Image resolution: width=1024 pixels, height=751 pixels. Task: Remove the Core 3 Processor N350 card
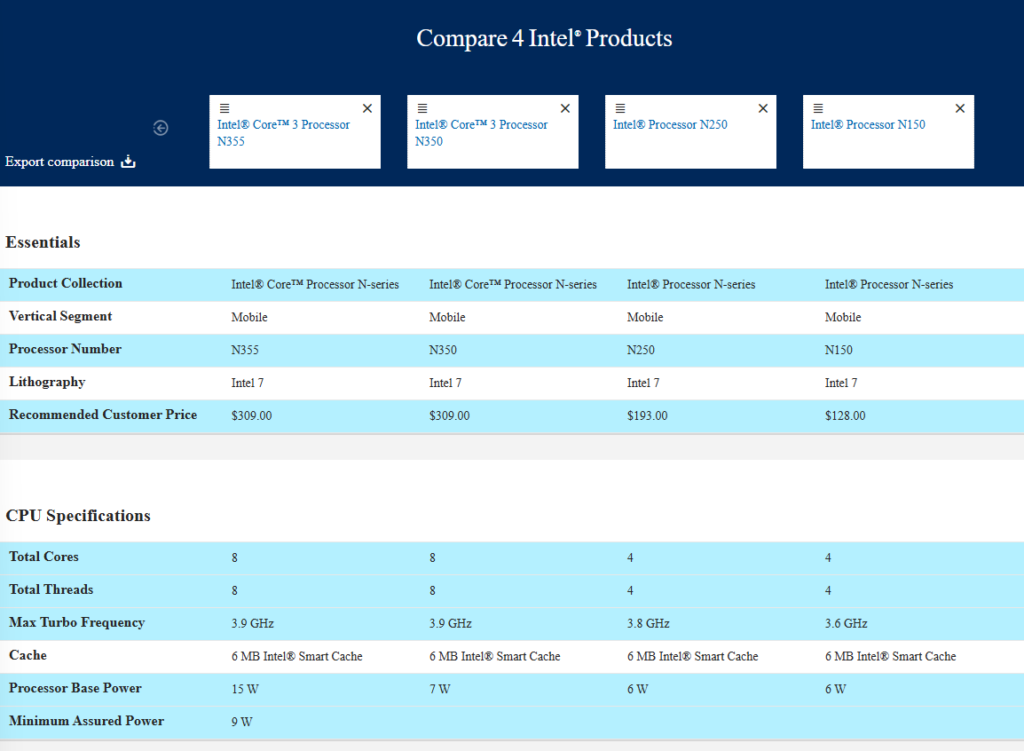click(x=565, y=108)
